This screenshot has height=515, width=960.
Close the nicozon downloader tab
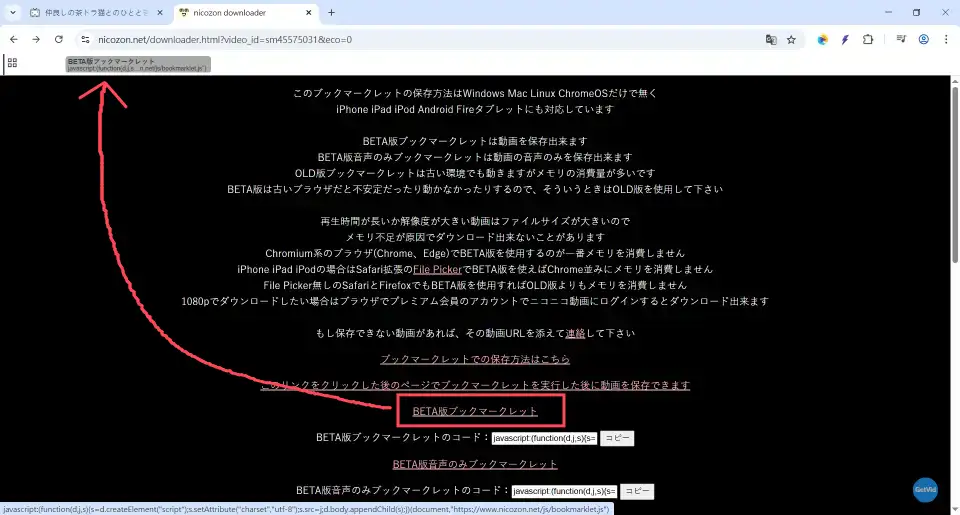tap(307, 13)
